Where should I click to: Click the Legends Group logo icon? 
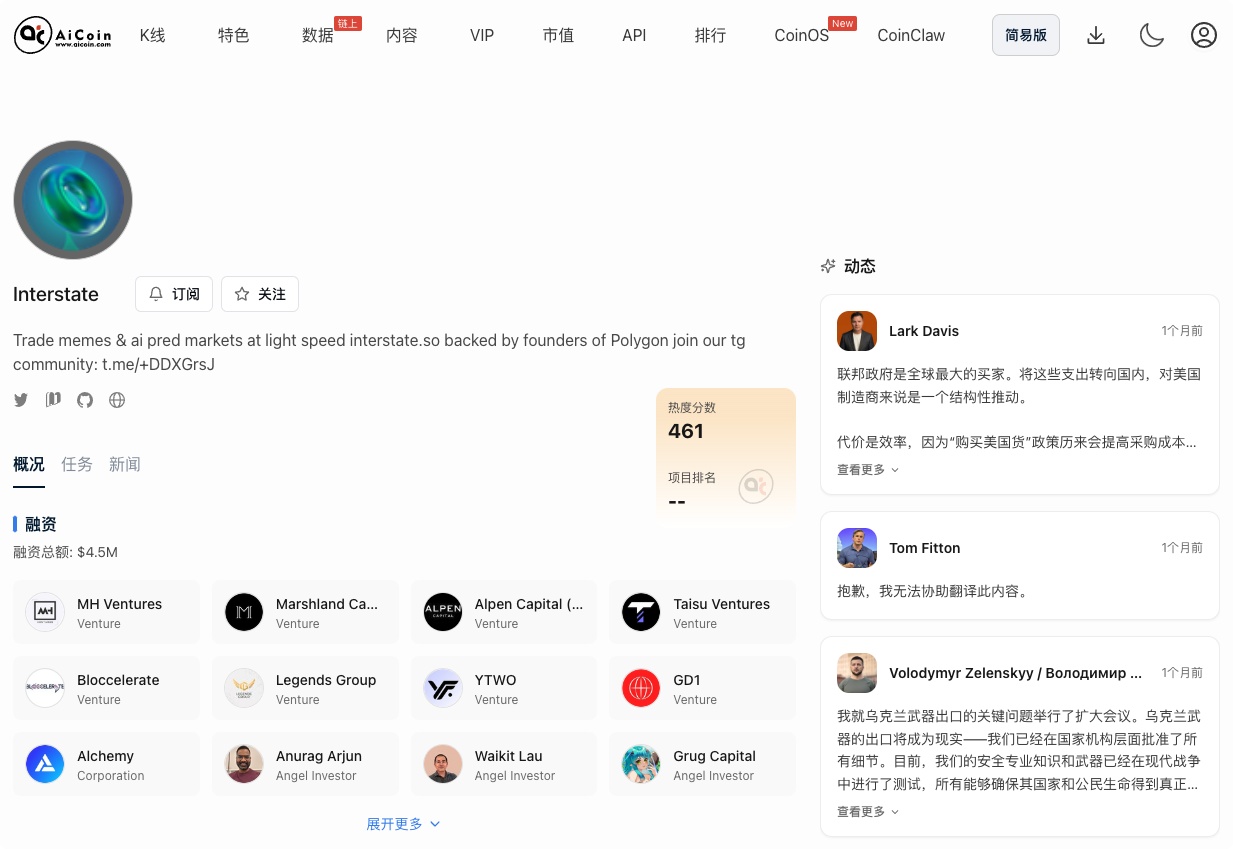click(x=244, y=688)
